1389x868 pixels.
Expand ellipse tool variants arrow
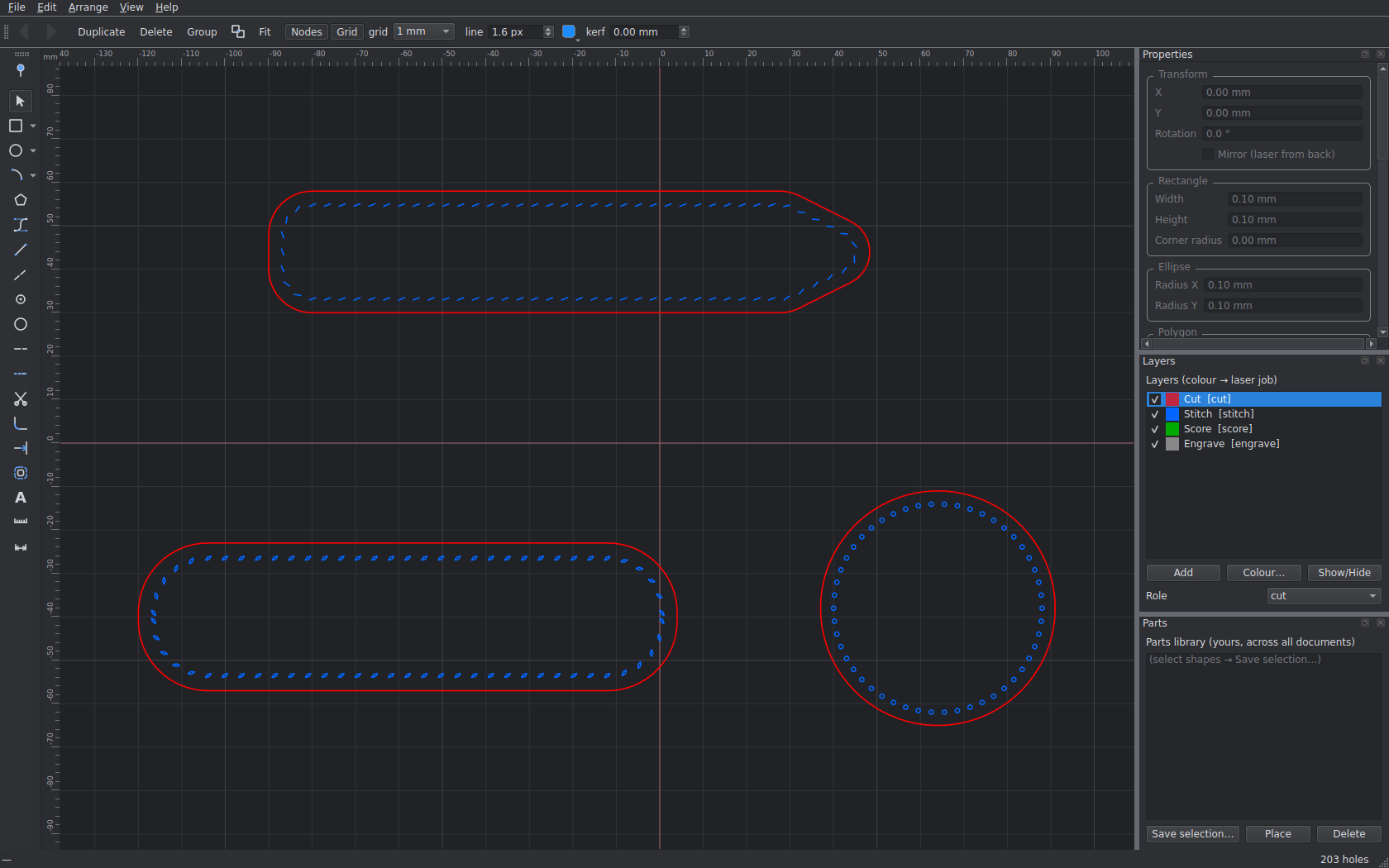click(33, 151)
